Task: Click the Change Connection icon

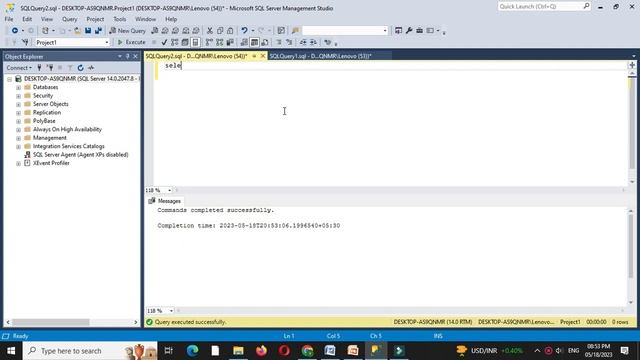Action: click(x=25, y=42)
